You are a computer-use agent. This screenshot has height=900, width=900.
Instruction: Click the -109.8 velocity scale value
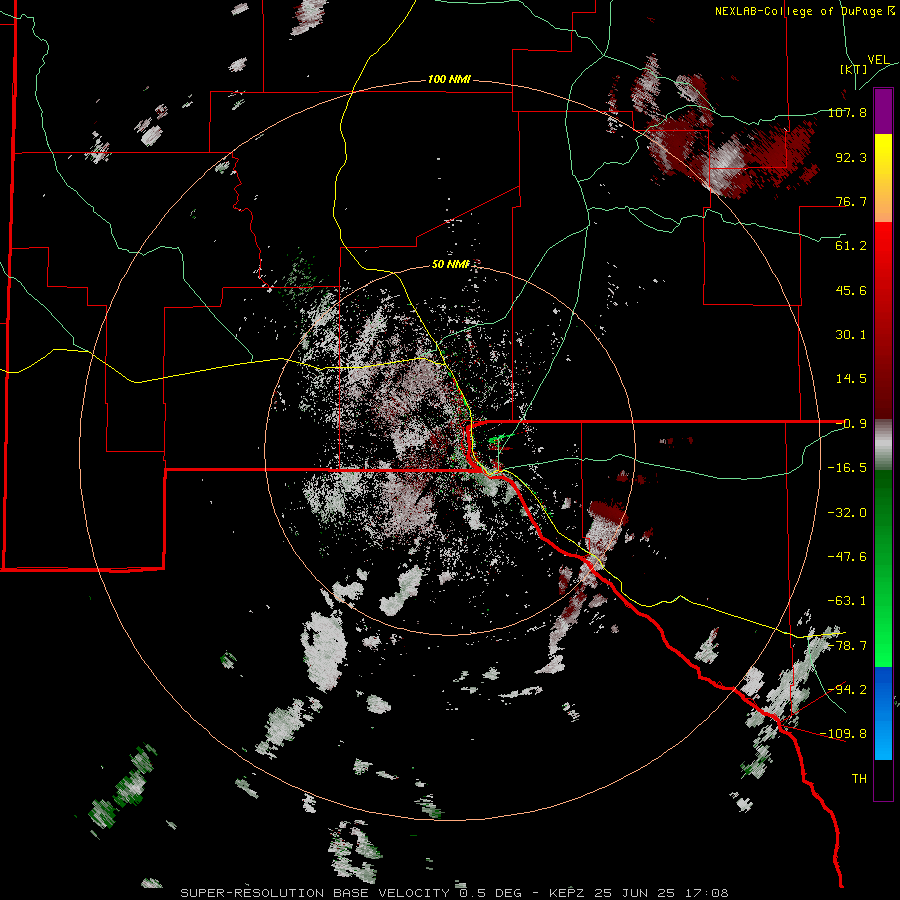tap(843, 734)
